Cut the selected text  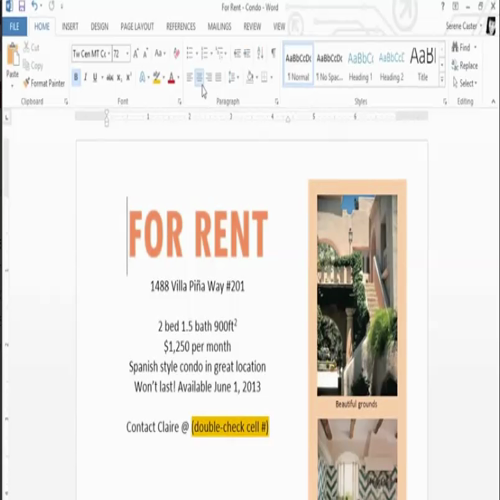point(31,48)
